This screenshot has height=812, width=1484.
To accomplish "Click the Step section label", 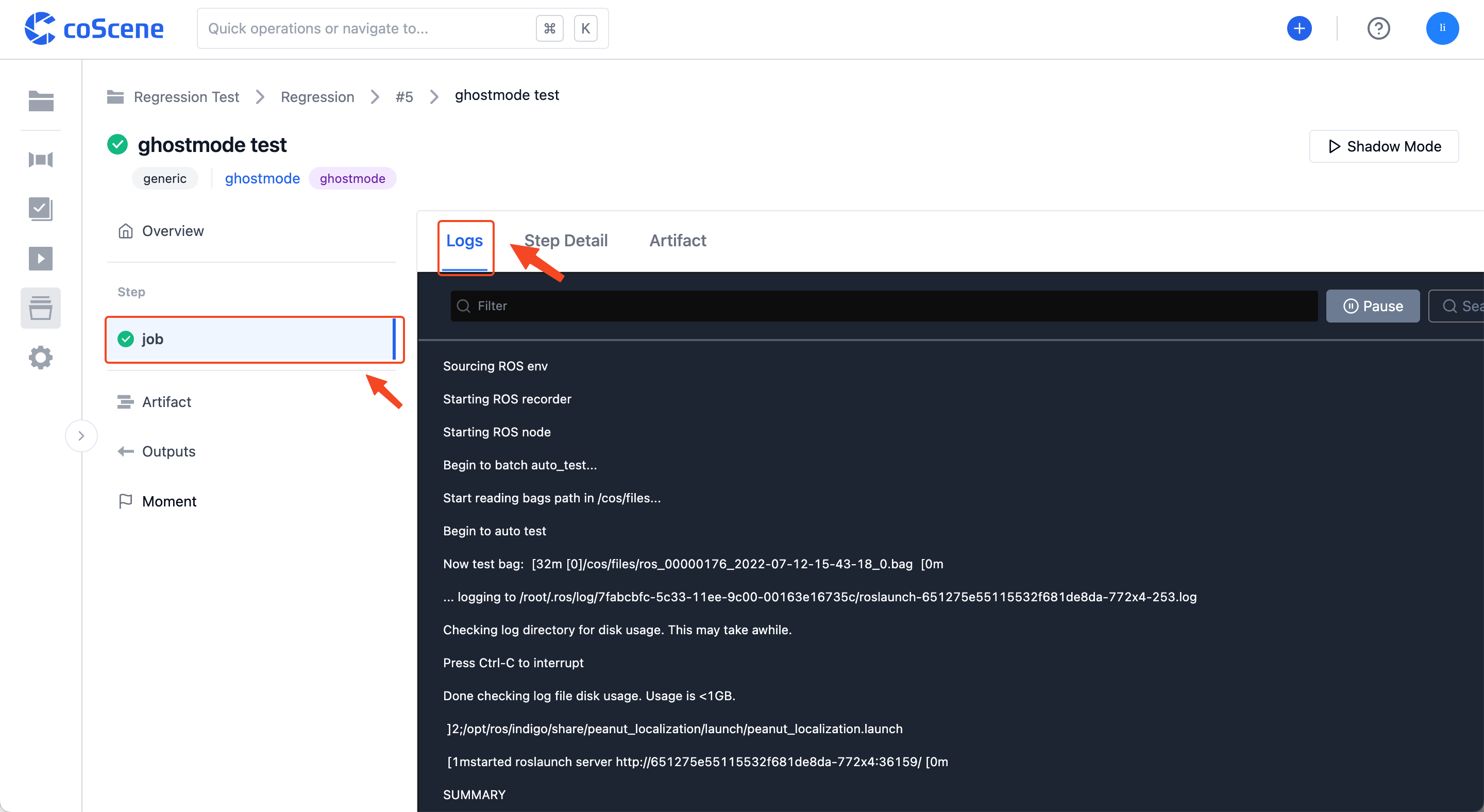I will (x=131, y=292).
